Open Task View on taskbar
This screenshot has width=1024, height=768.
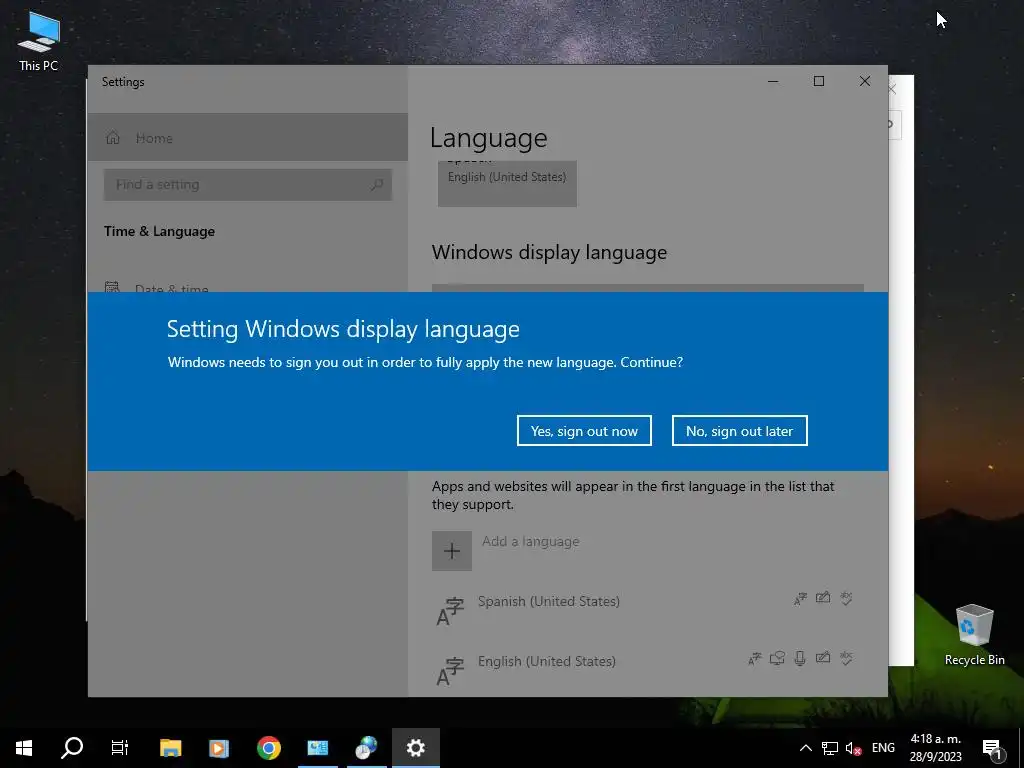(120, 748)
